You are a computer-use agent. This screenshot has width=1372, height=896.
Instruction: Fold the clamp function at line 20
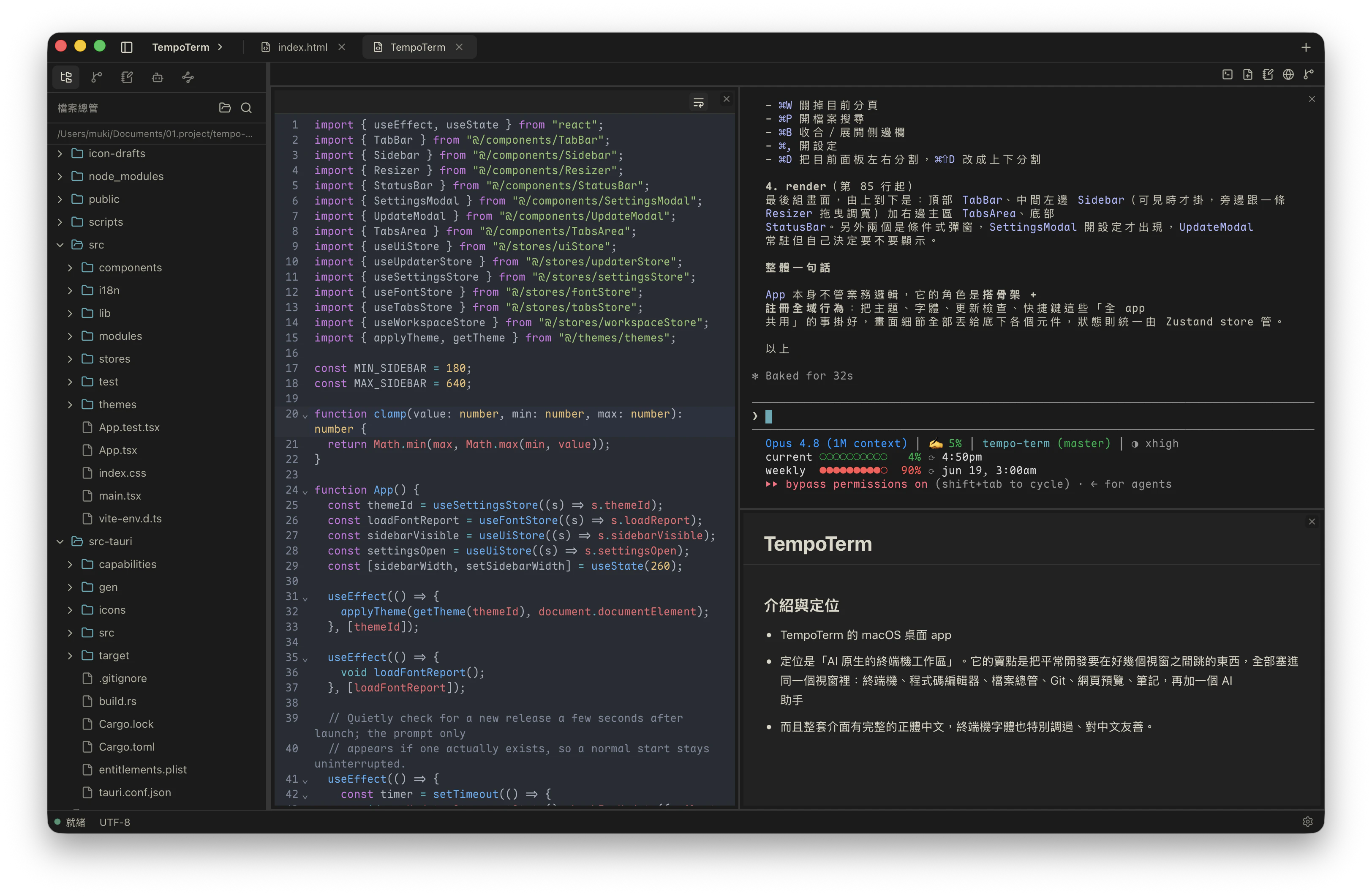pyautogui.click(x=305, y=415)
